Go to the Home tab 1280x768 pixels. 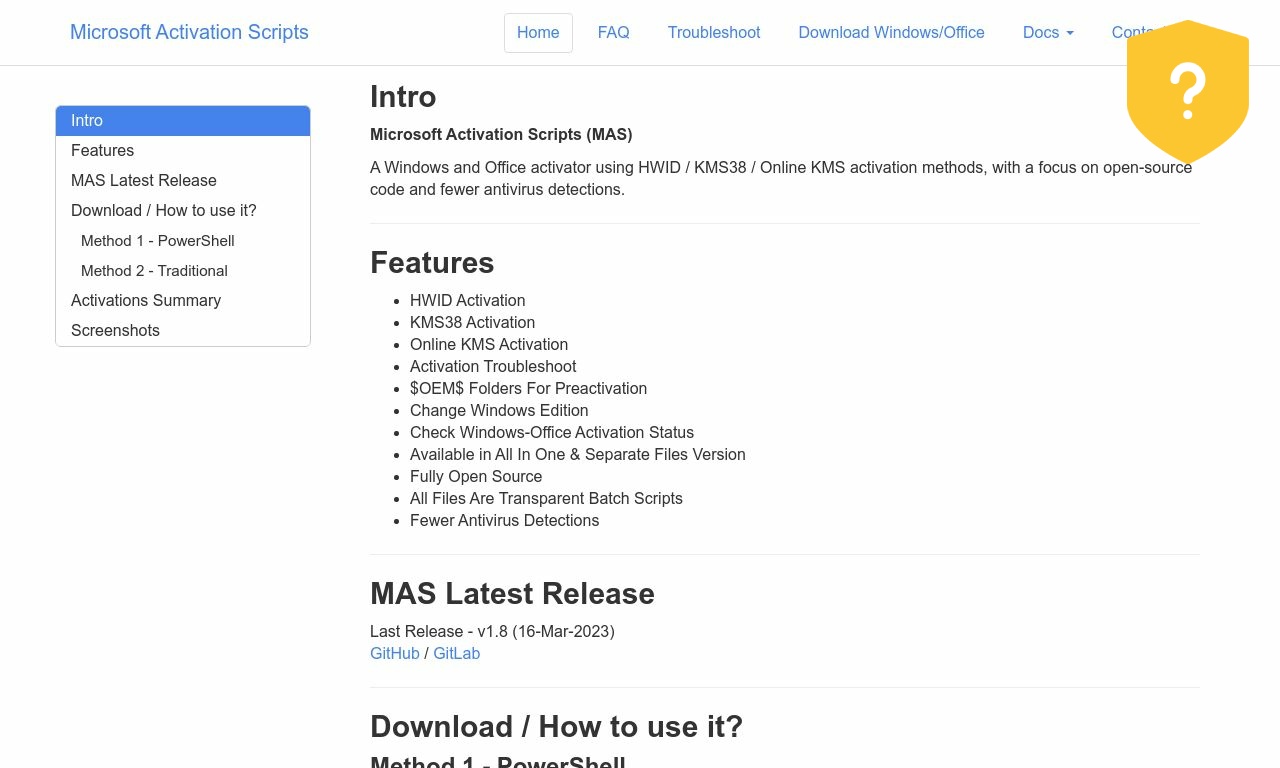coord(538,32)
